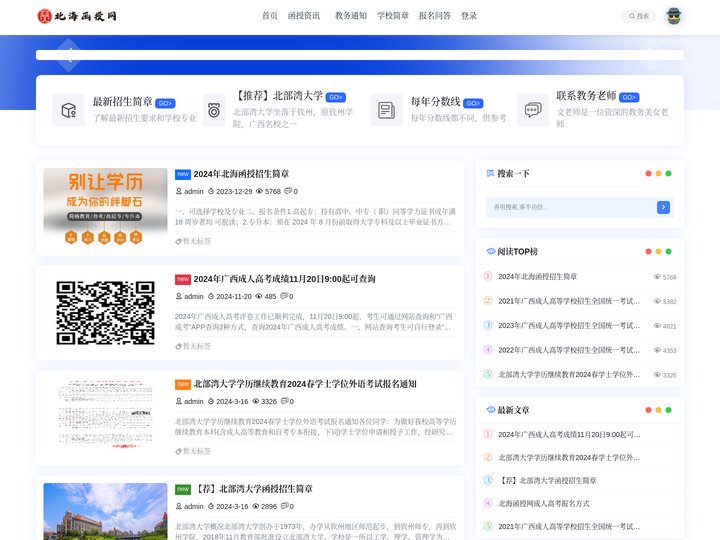
Task: Click the chat bubble icon beside 联系教务老师
Action: (533, 110)
